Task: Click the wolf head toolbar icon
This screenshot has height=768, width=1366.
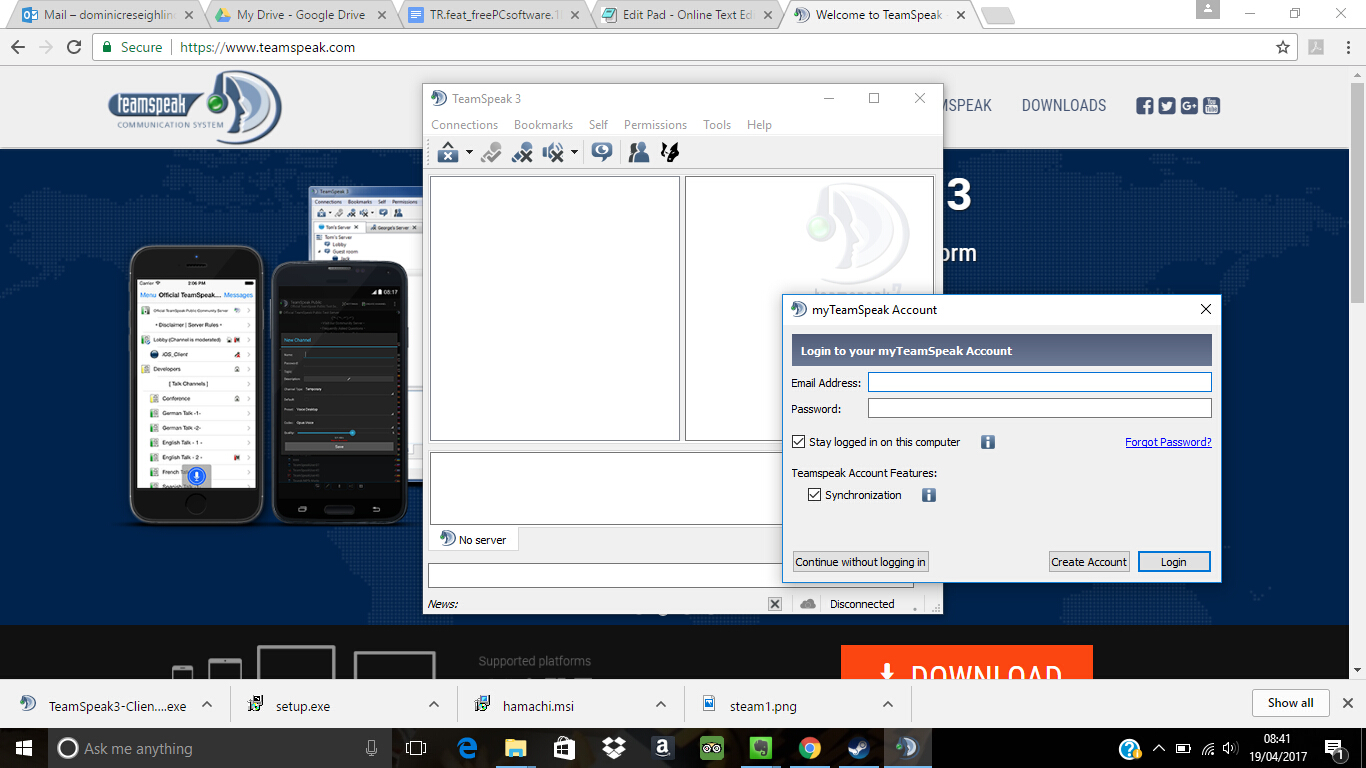Action: pyautogui.click(x=669, y=152)
